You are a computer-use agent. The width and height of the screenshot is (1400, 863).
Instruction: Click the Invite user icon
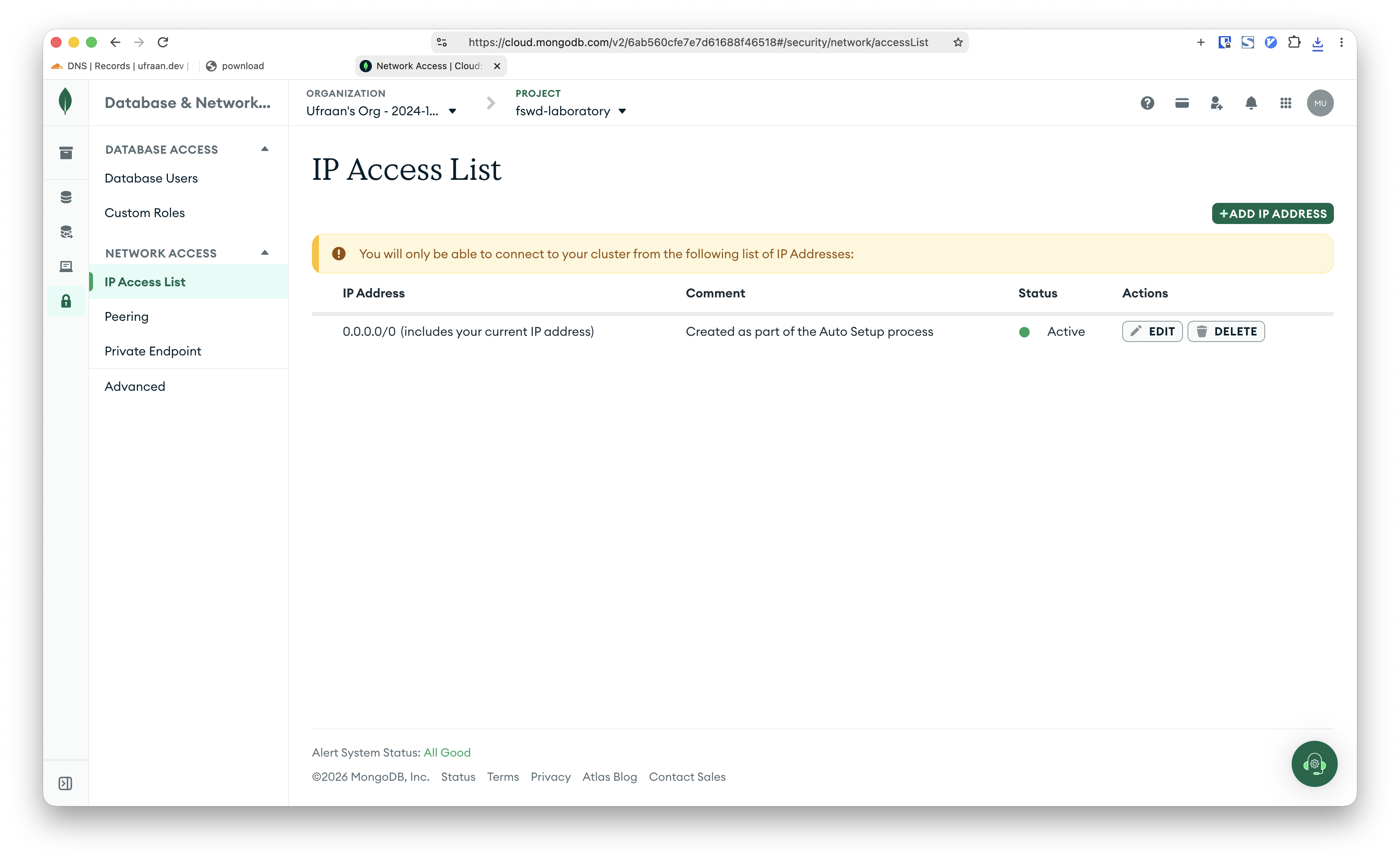click(x=1216, y=103)
